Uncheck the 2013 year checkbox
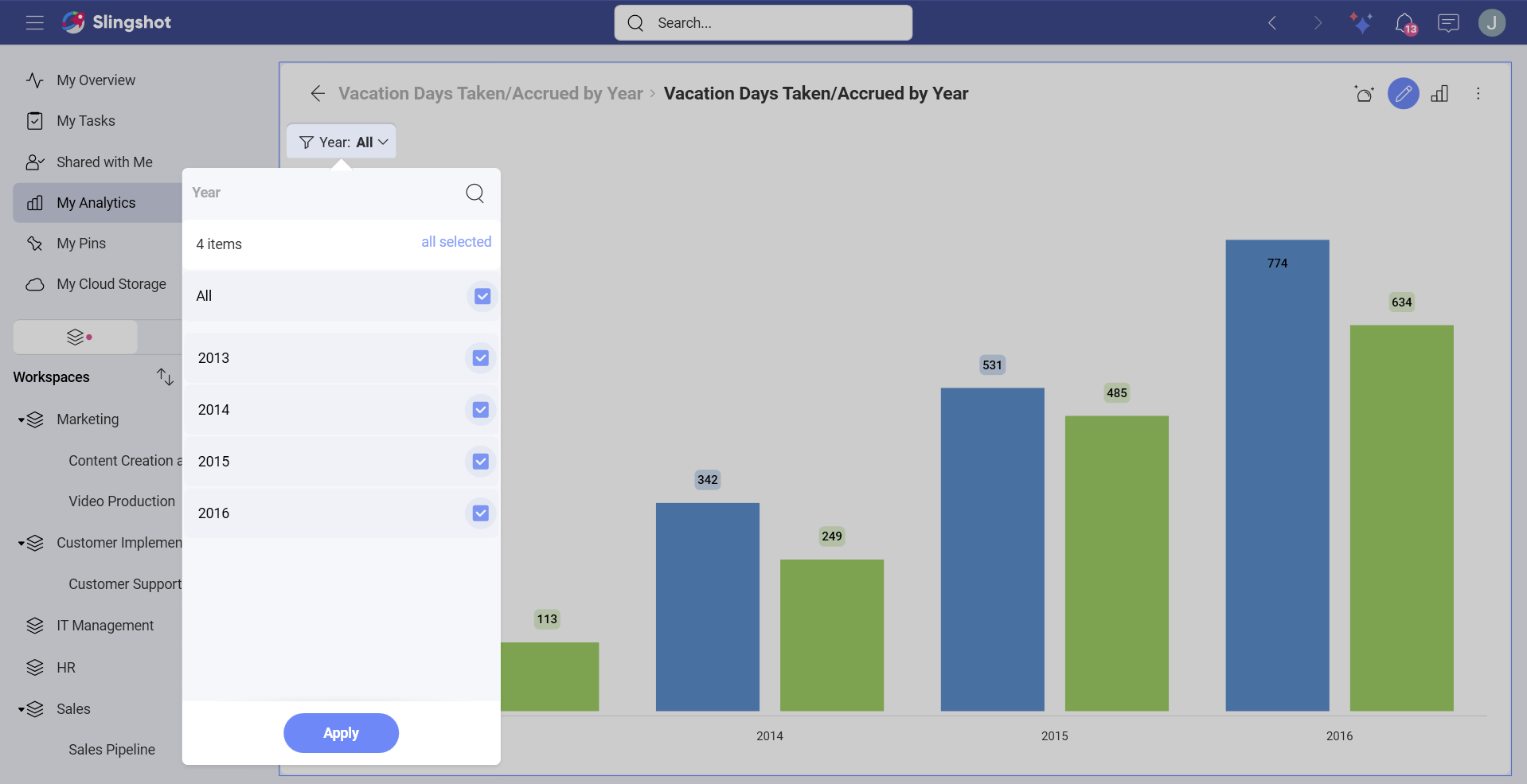 (481, 358)
